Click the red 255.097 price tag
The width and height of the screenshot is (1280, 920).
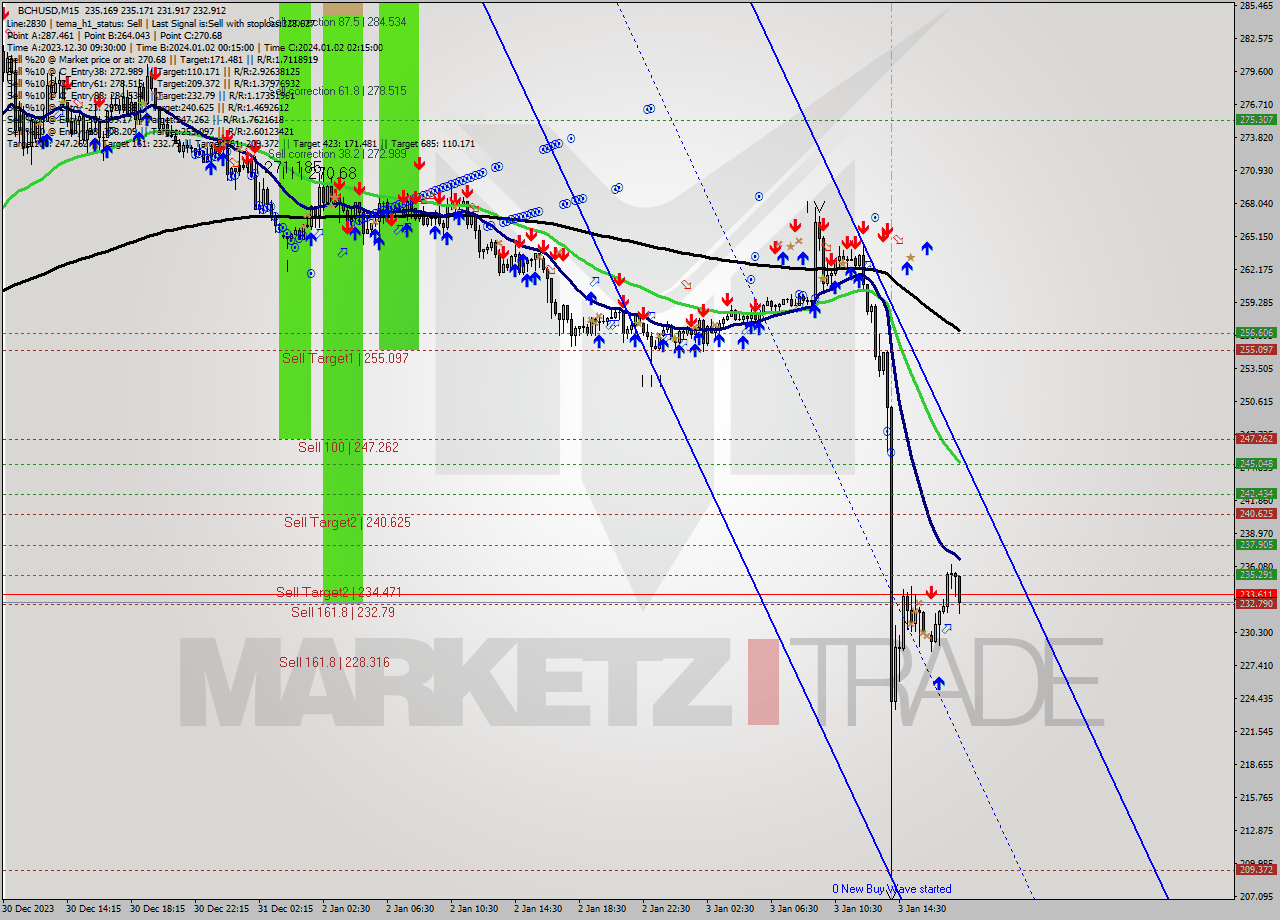coord(1256,350)
